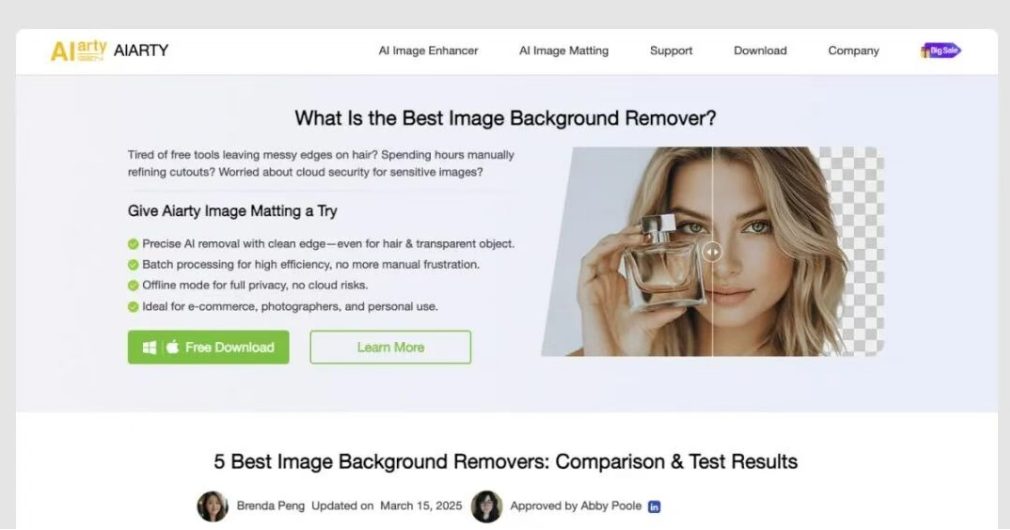Open the Download menu item
The width and height of the screenshot is (1010, 530).
[x=760, y=51]
